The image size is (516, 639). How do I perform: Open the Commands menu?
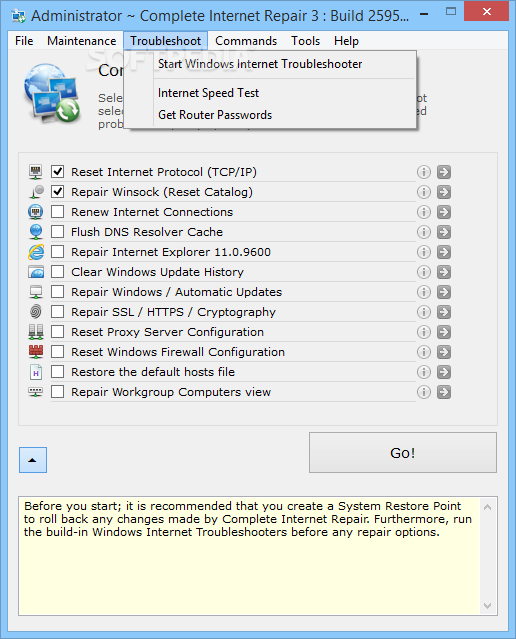click(x=246, y=41)
